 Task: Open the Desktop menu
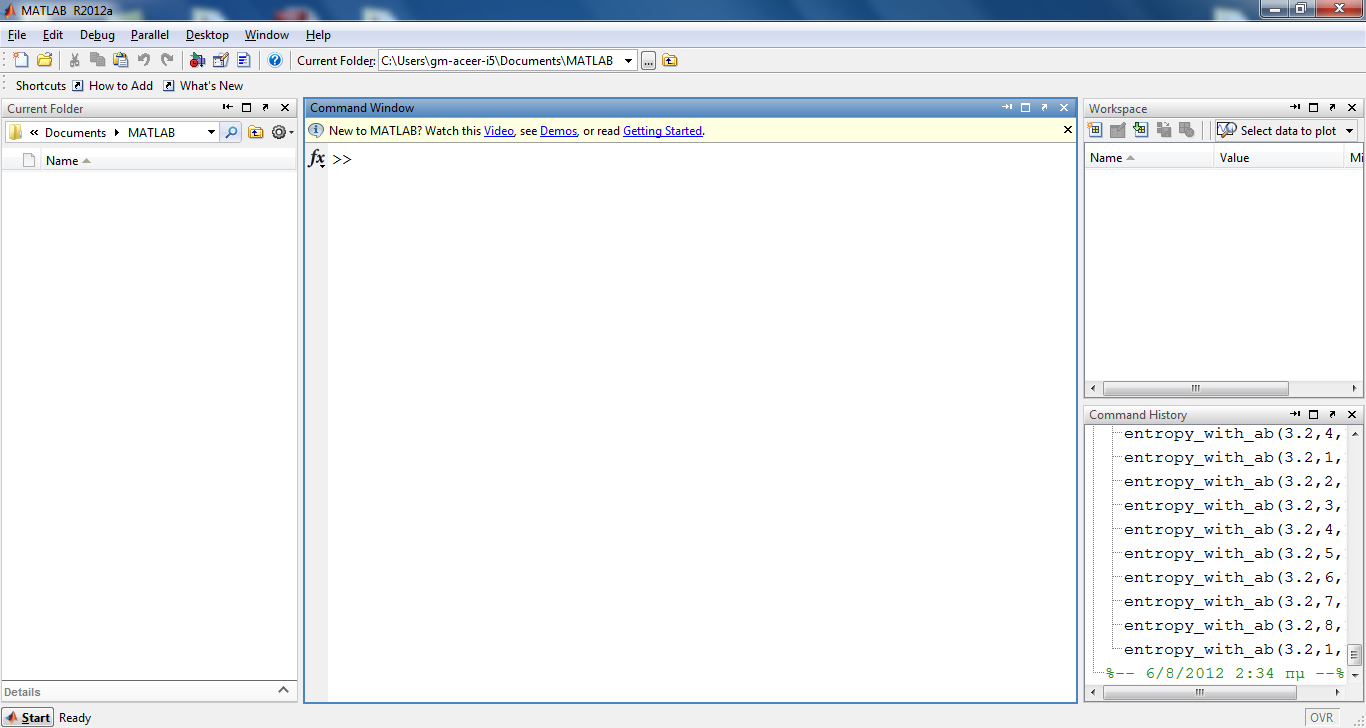207,35
